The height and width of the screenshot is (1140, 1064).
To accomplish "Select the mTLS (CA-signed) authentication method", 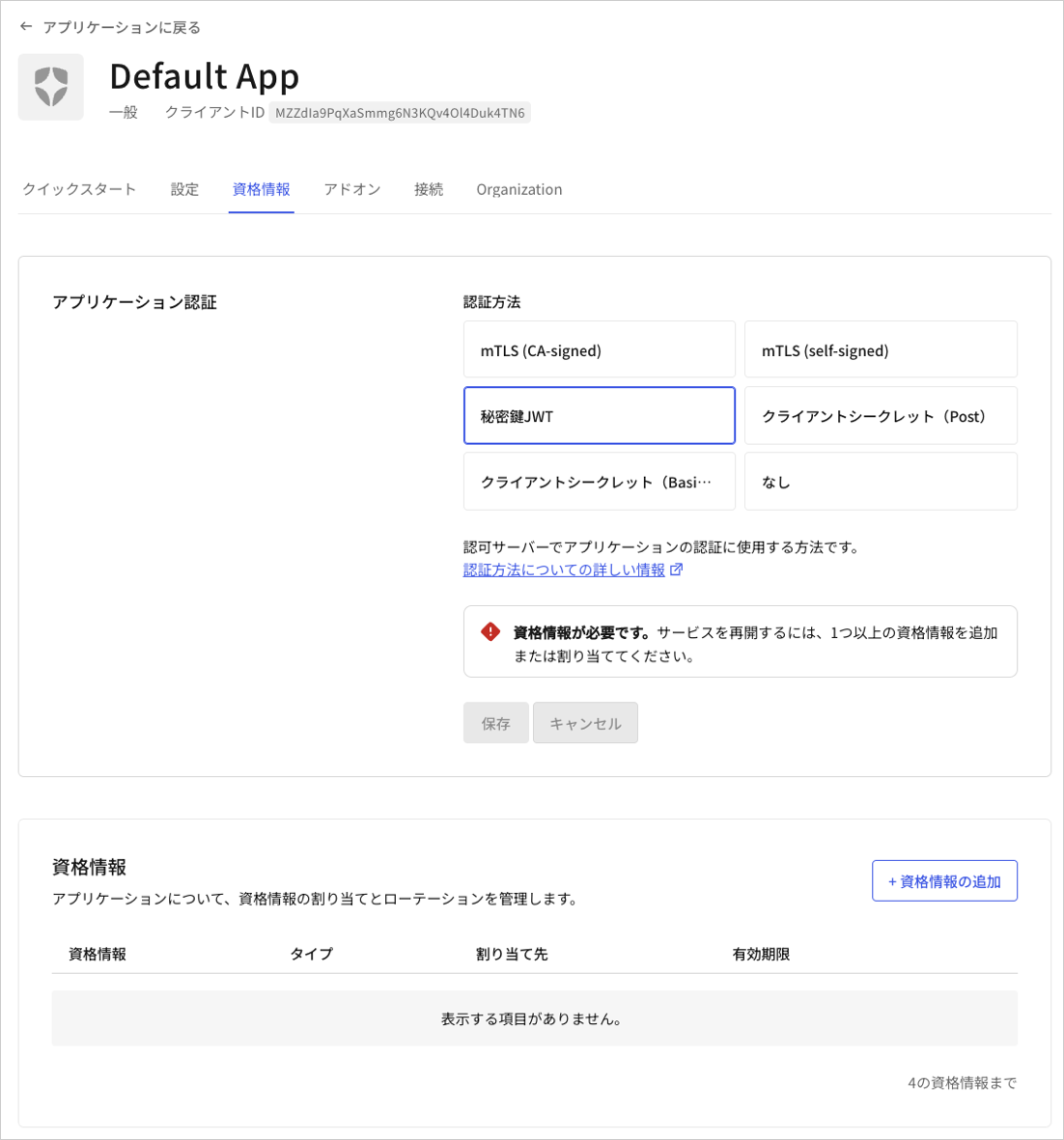I will [599, 349].
